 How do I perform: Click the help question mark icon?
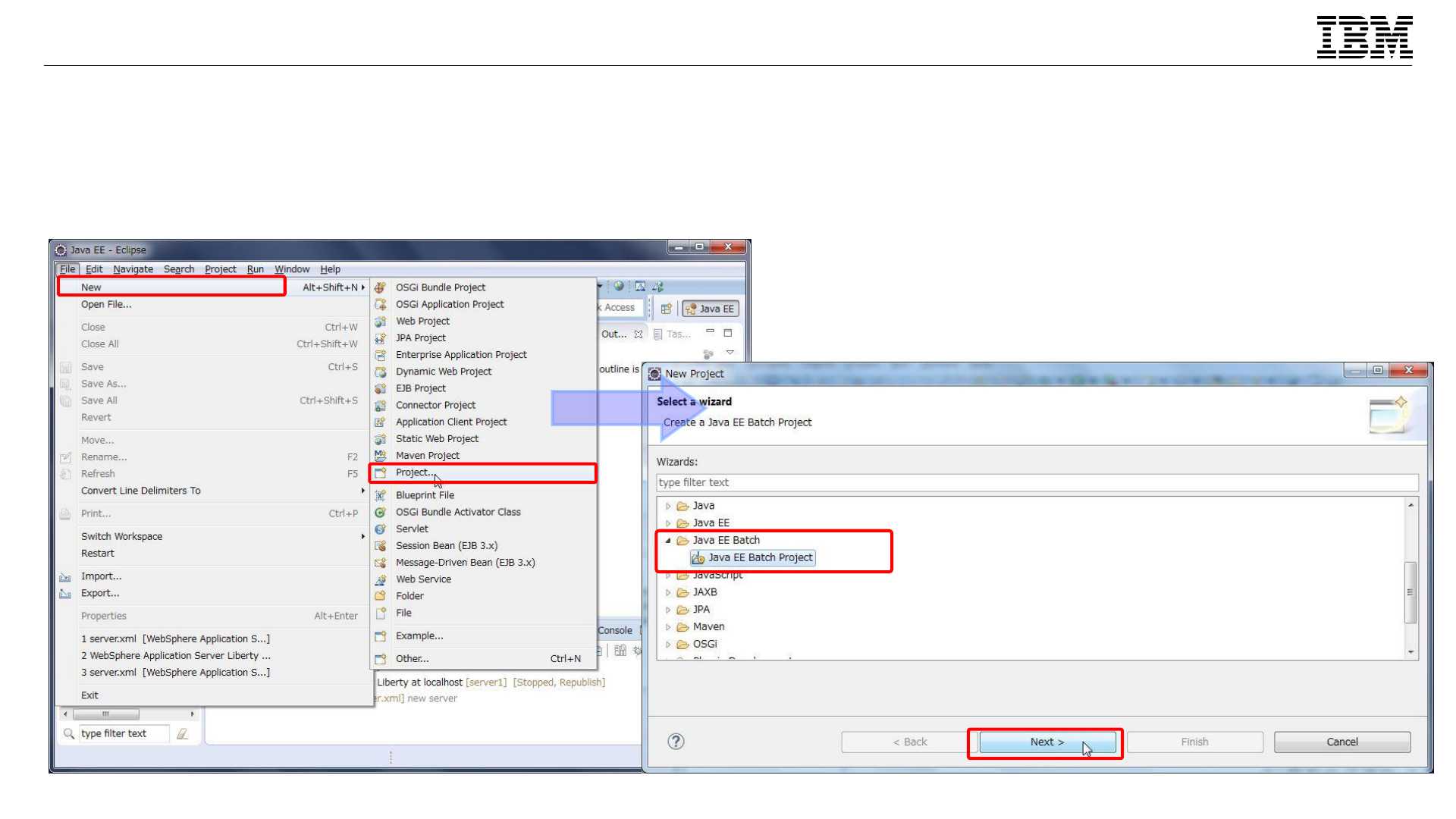click(x=676, y=742)
